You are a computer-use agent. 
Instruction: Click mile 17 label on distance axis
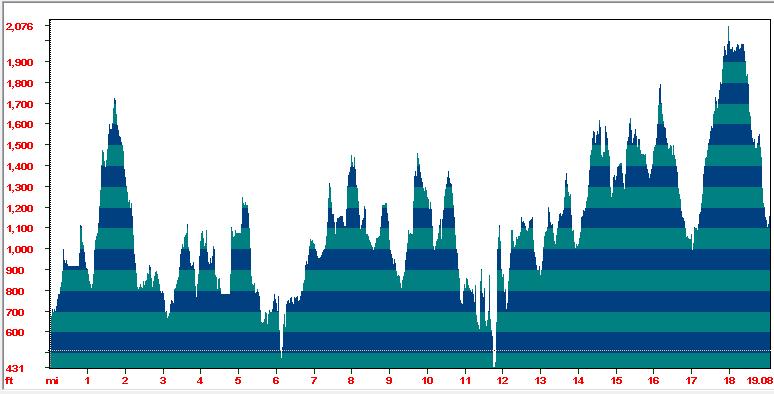point(691,381)
